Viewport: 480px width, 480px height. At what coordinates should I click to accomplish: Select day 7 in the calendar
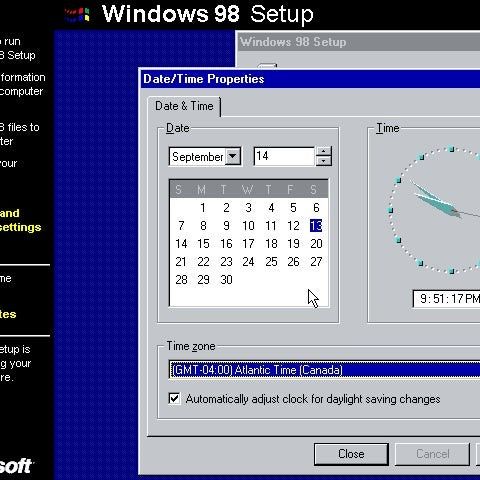181,226
